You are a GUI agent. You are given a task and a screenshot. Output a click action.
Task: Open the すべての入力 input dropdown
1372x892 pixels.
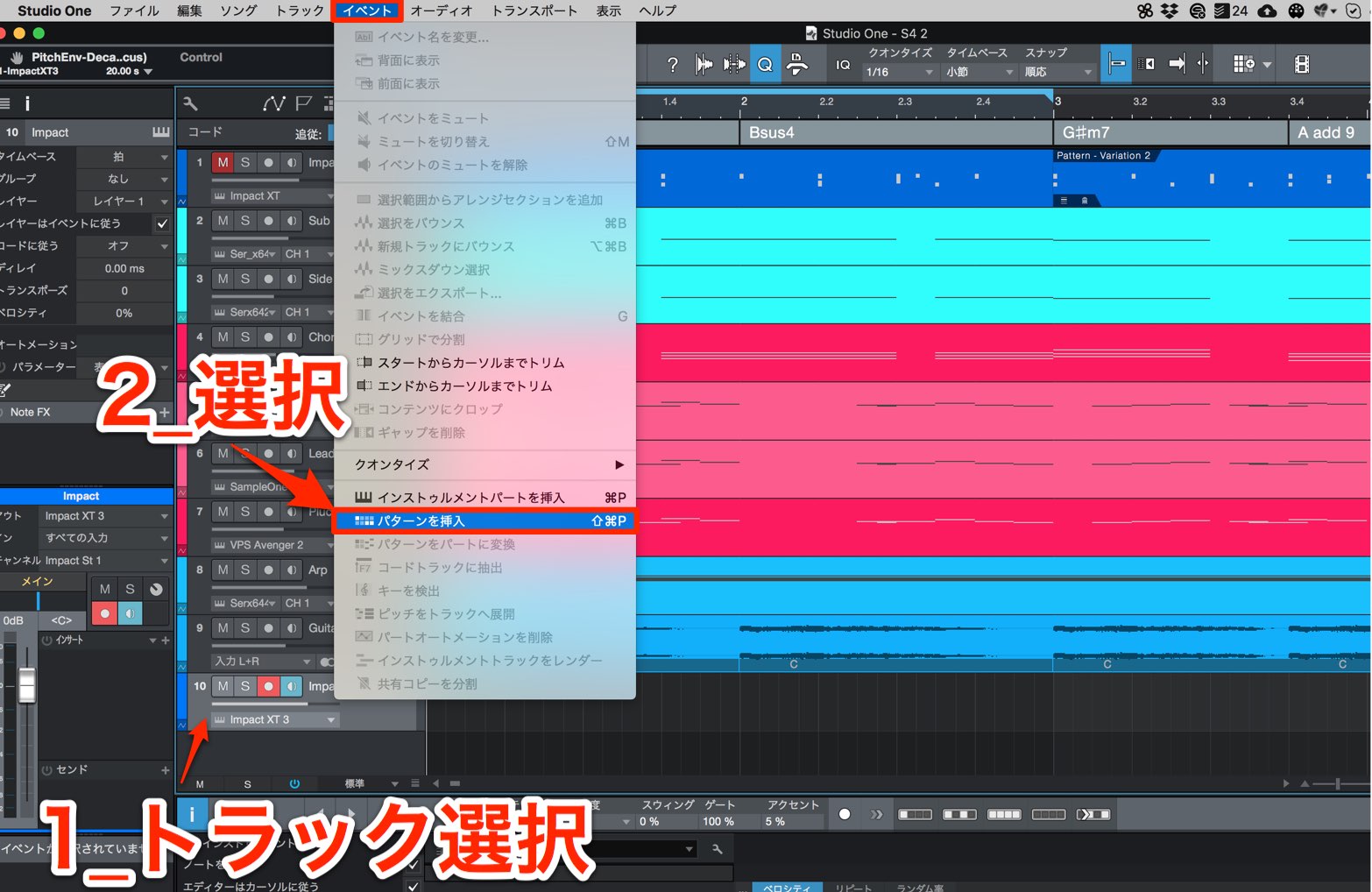point(106,538)
